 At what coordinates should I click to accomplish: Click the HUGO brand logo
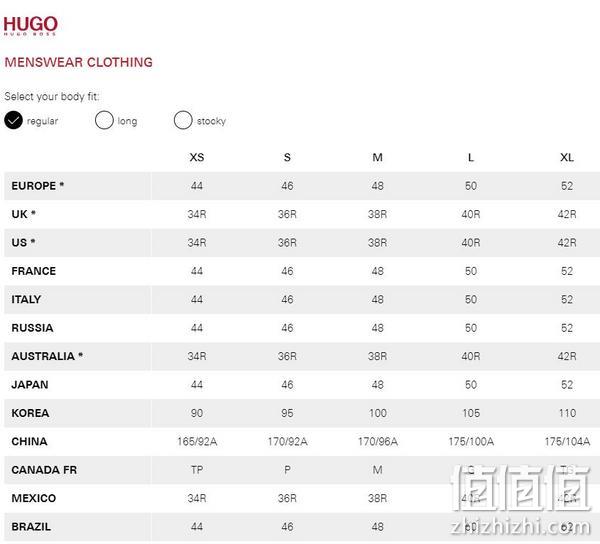click(30, 25)
